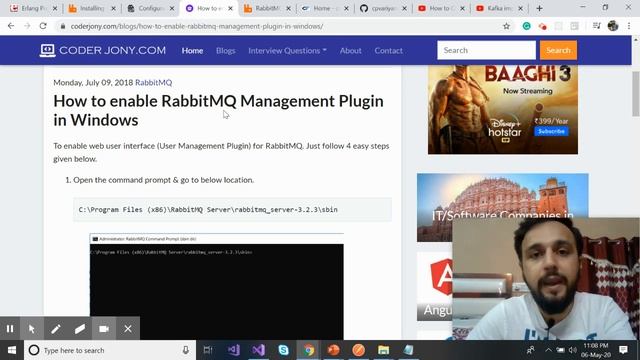This screenshot has width=640, height=360.
Task: Click the microphone icon in taskbar search
Action: [x=185, y=350]
